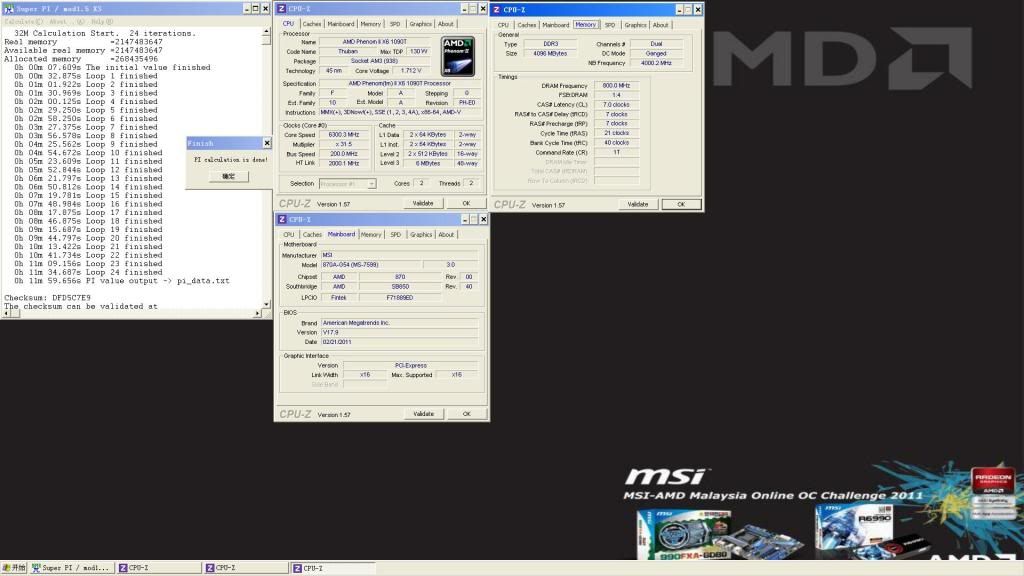This screenshot has height=576, width=1024.
Task: Open the SPD tab in Memory window
Action: (610, 25)
